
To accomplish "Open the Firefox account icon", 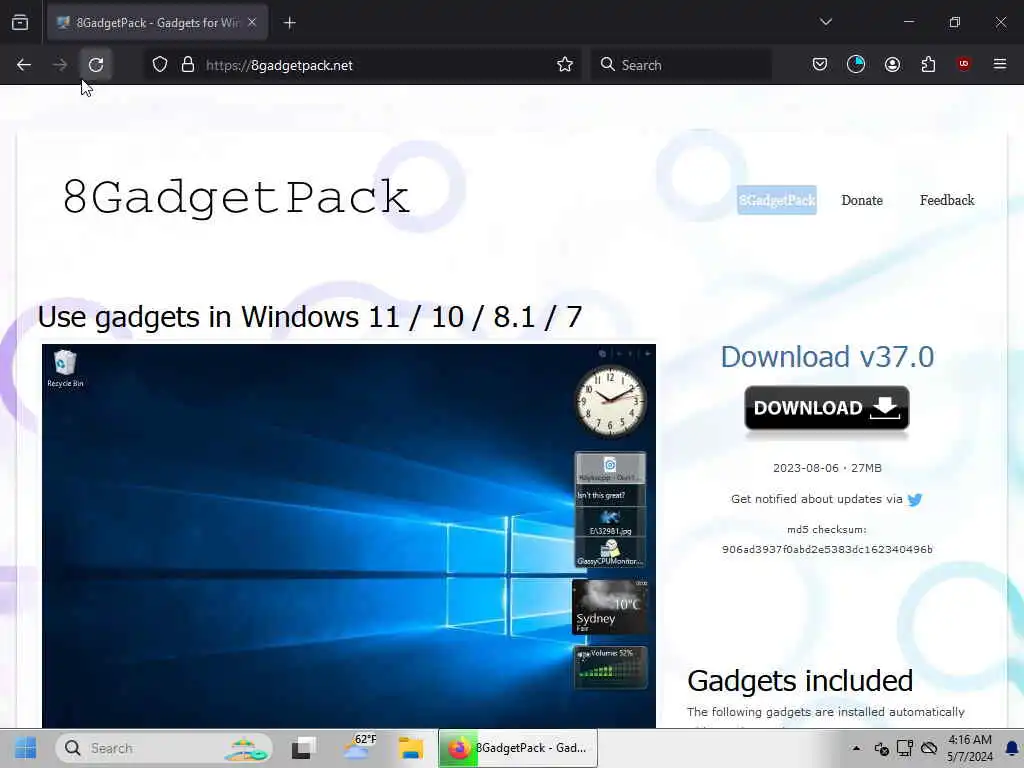I will [892, 64].
